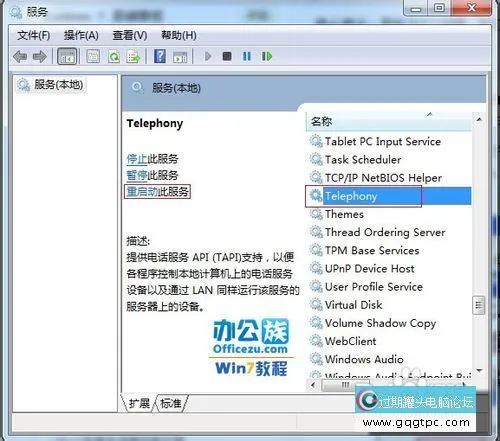Close the 服务 window
This screenshot has height=441, width=500.
coord(471,8)
